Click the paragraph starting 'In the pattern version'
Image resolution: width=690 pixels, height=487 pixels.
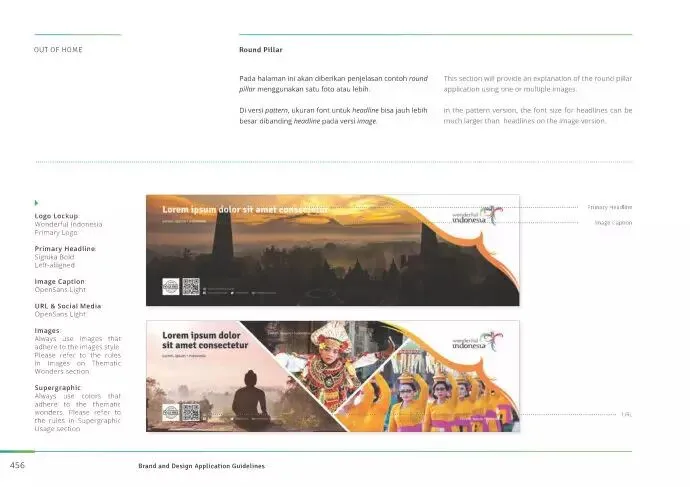[538, 116]
